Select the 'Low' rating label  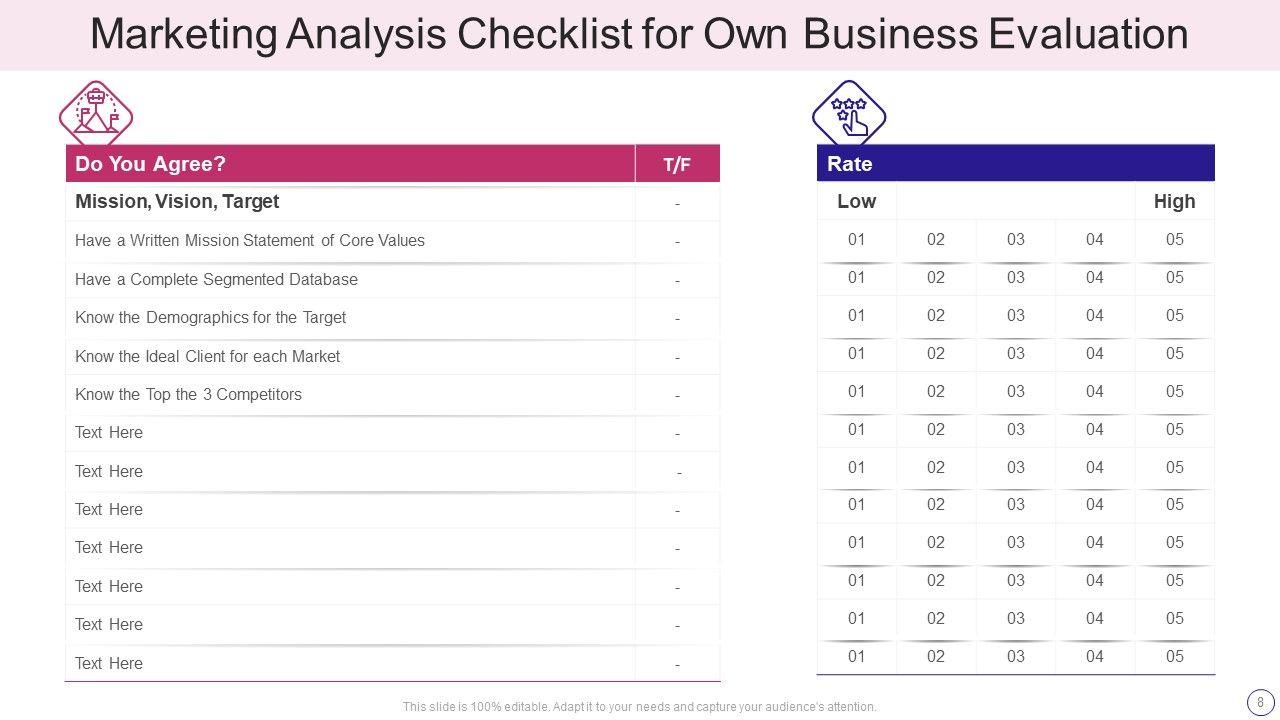coord(856,201)
